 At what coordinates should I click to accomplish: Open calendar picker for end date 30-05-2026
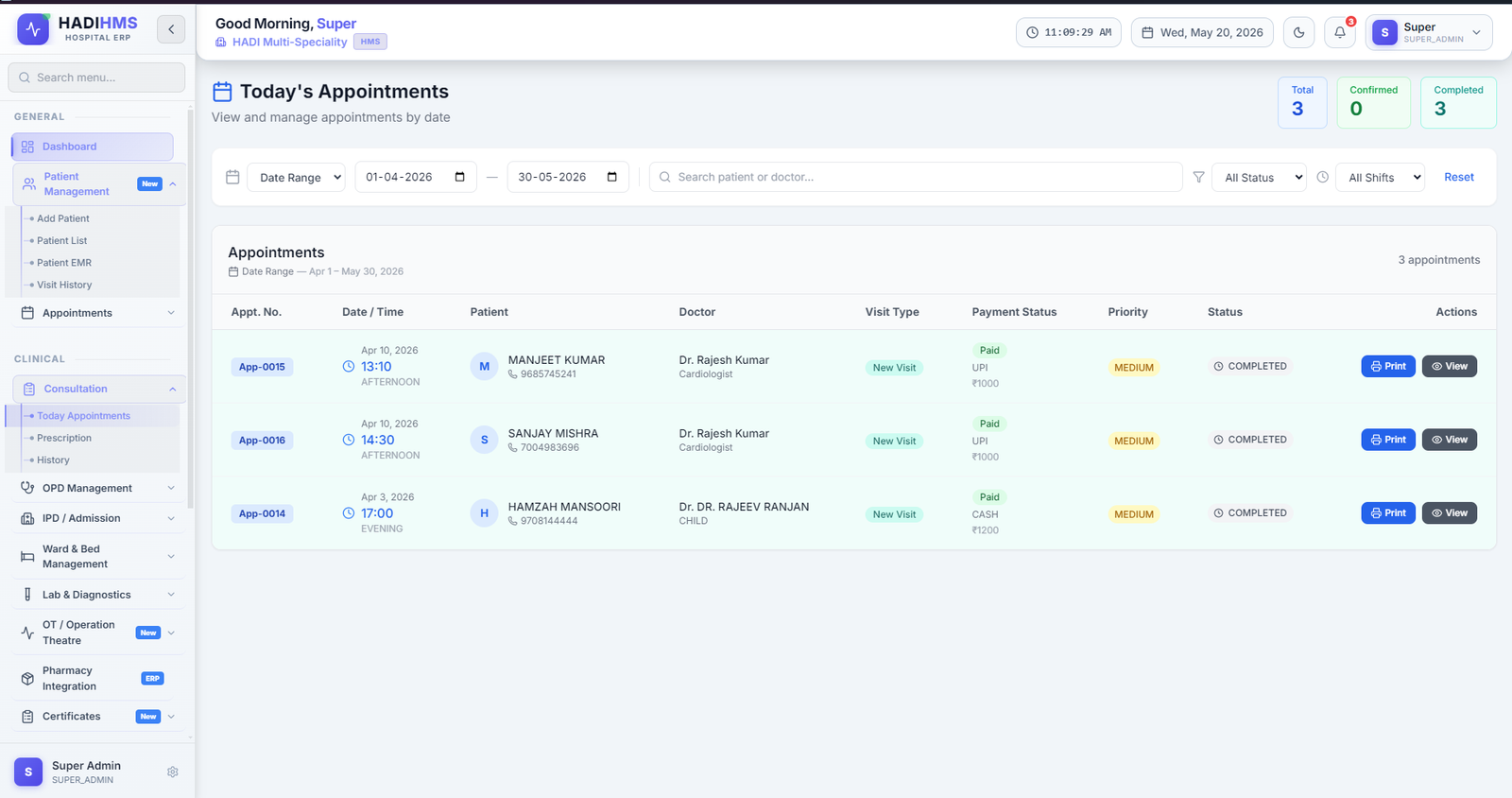612,177
